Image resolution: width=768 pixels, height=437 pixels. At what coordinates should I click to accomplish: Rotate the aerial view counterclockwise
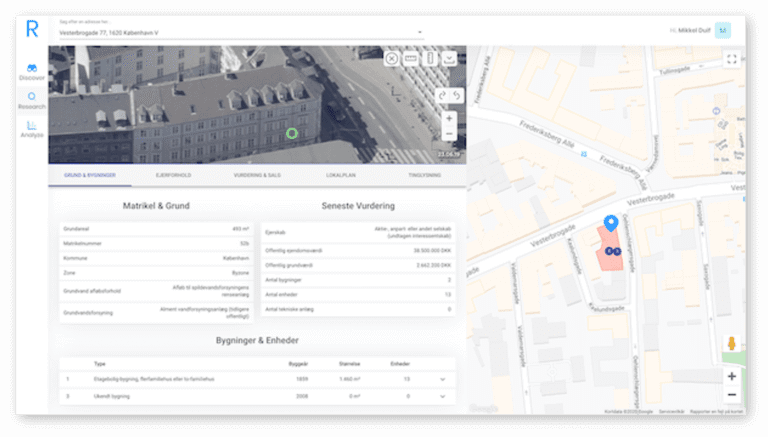tap(456, 95)
